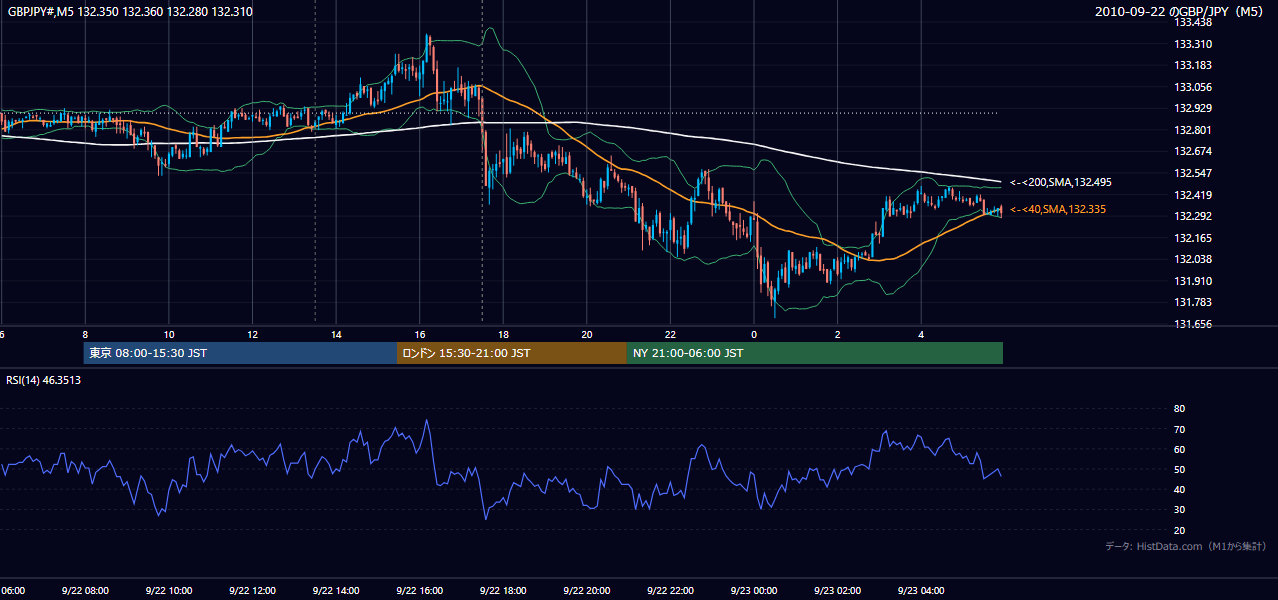Click hour label 22 under the price chart
This screenshot has width=1278, height=600.
tap(670, 335)
